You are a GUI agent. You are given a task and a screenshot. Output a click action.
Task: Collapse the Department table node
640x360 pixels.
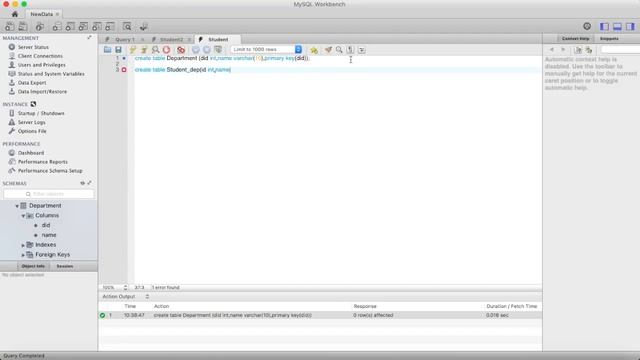pyautogui.click(x=17, y=206)
